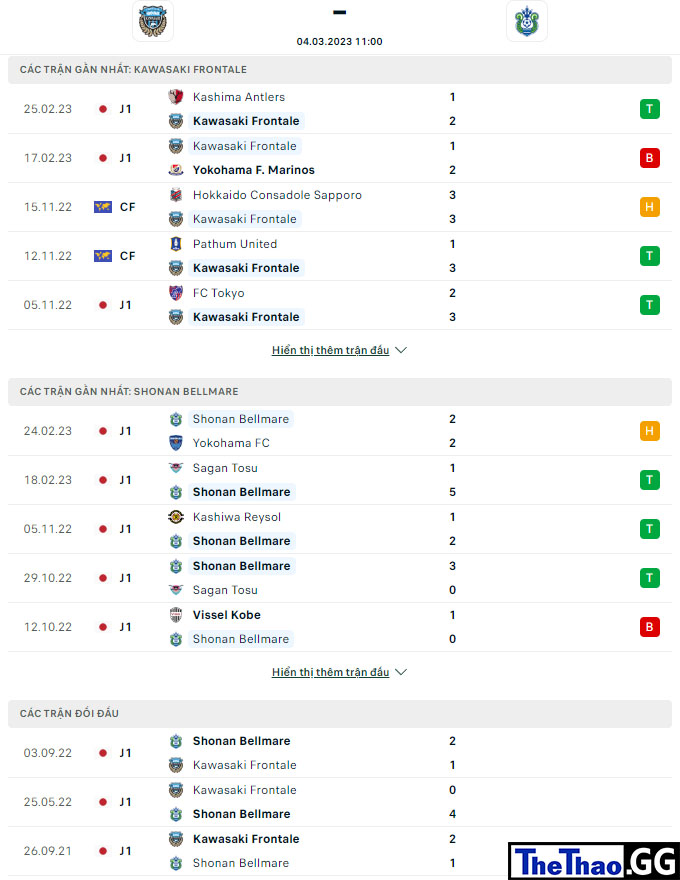Click the orange H badge for 15.11.22 match
This screenshot has height=880, width=680.
coord(650,207)
